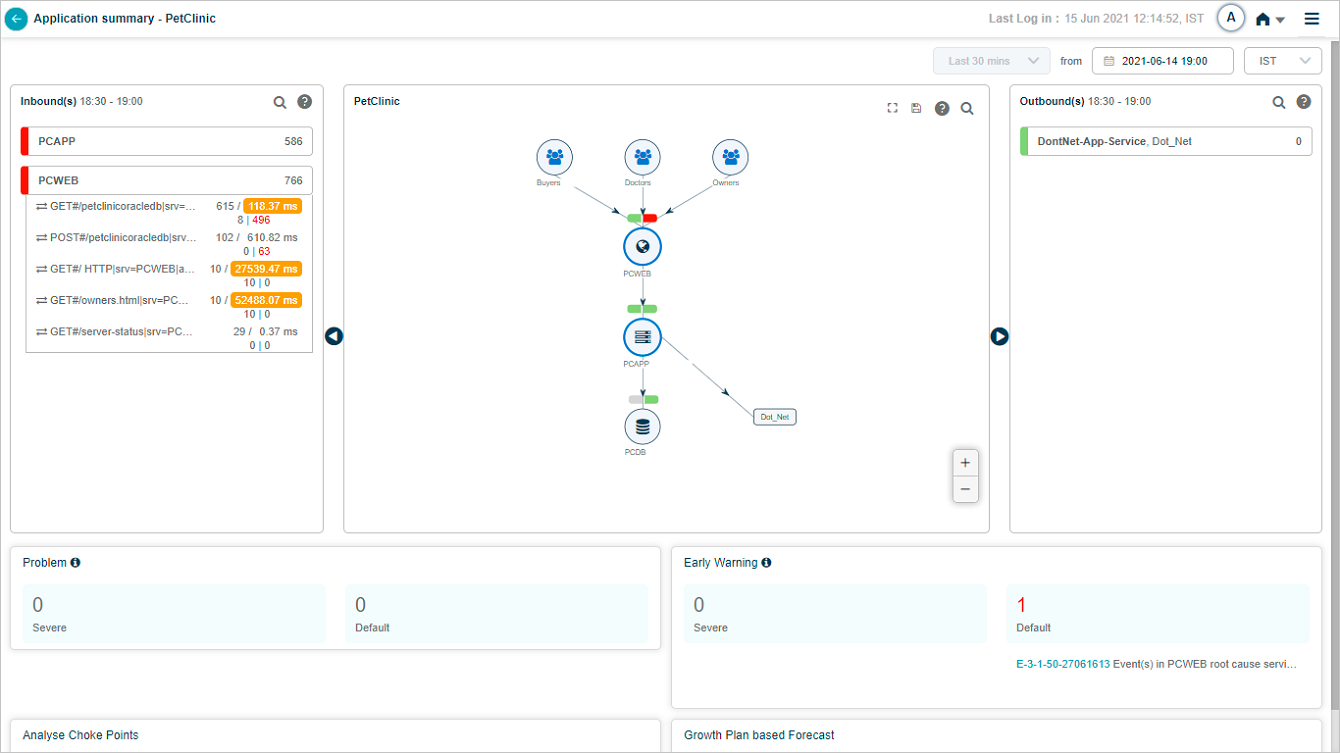The image size is (1340, 753).
Task: Open early warning link E-3-1-50-27061613
Action: pyautogui.click(x=1062, y=664)
